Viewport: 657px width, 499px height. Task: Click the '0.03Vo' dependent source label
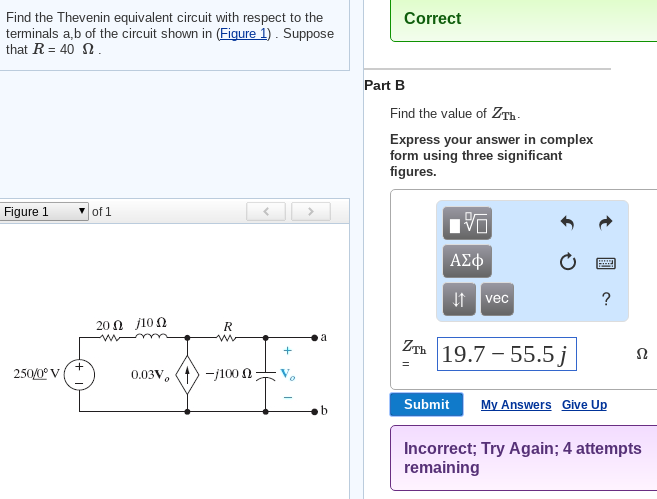click(x=150, y=375)
